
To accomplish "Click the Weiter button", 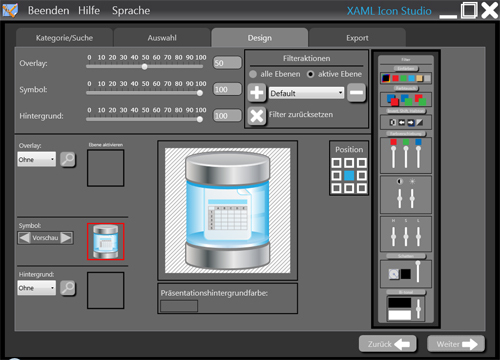I will coord(456,344).
